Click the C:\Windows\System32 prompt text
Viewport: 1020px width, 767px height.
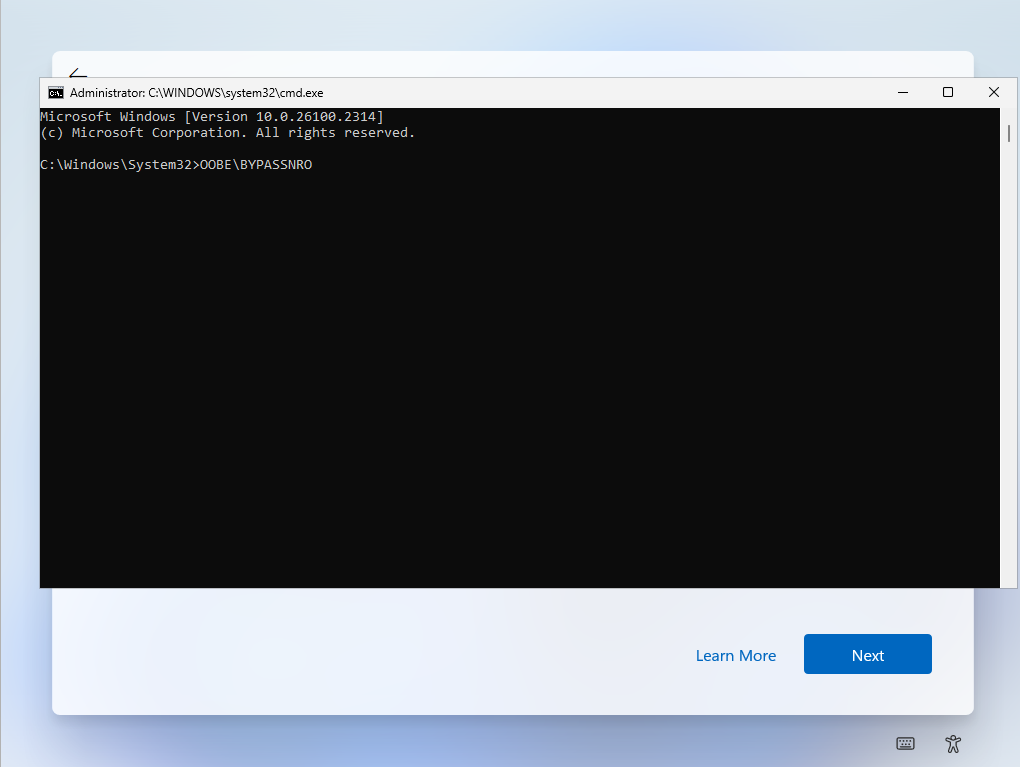point(120,165)
